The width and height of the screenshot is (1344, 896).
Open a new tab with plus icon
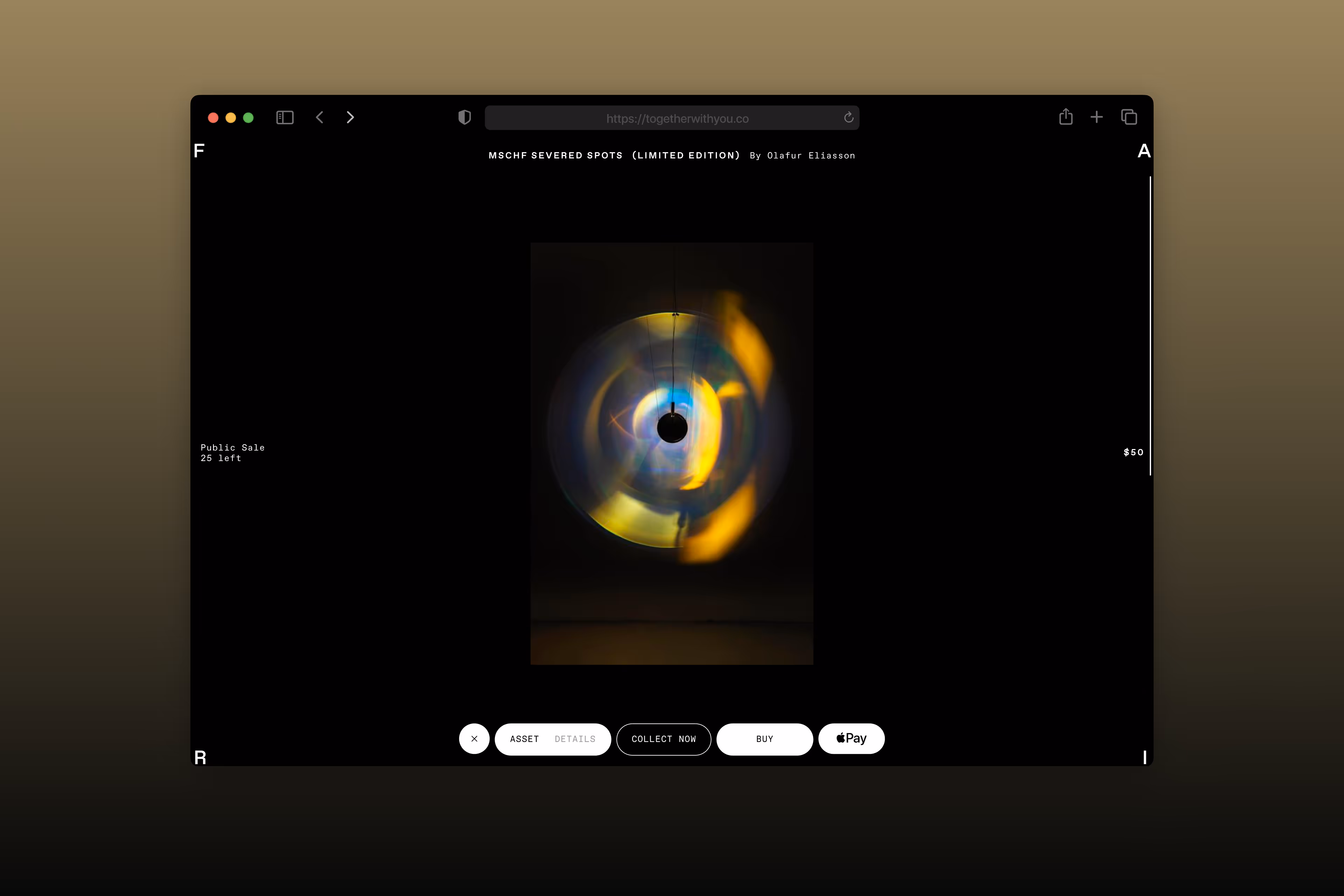click(1097, 117)
